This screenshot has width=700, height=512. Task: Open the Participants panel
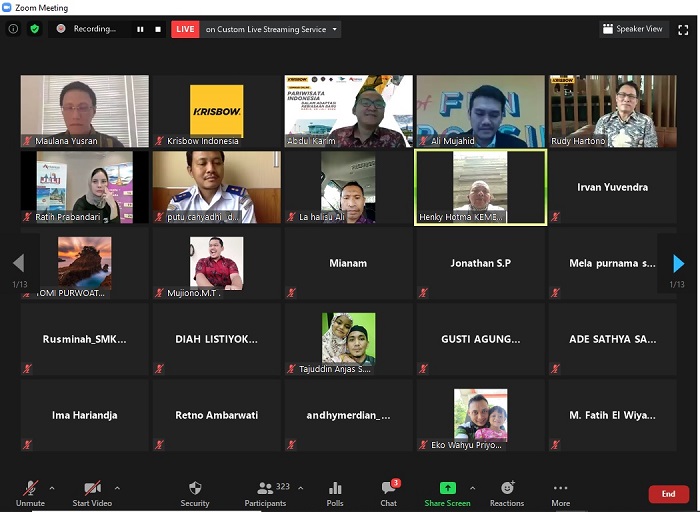[266, 492]
